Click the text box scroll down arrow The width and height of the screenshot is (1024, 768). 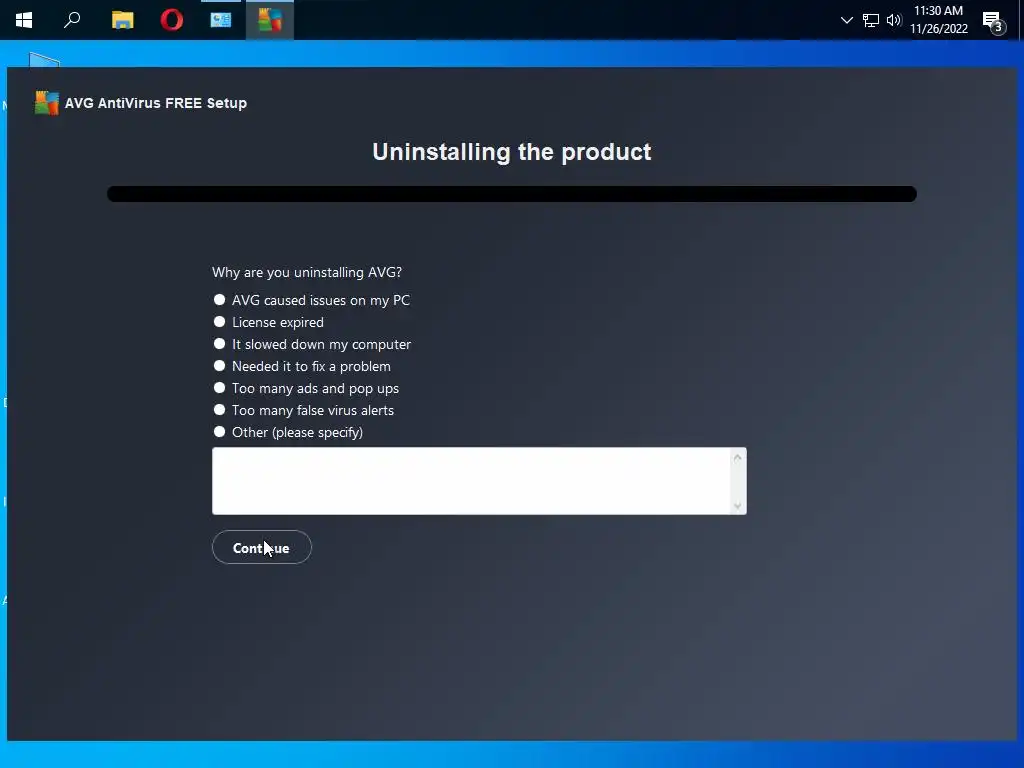coord(737,505)
